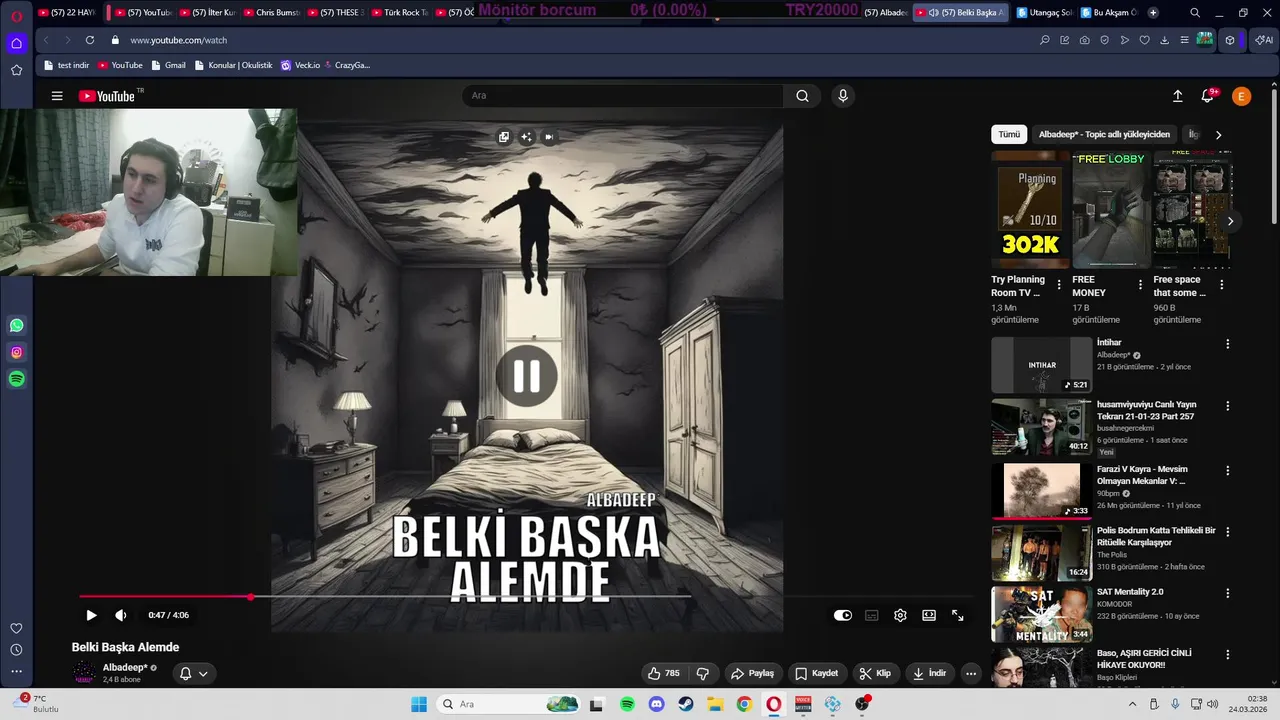
Task: Select the Tümü filter chip
Action: coord(1009,134)
